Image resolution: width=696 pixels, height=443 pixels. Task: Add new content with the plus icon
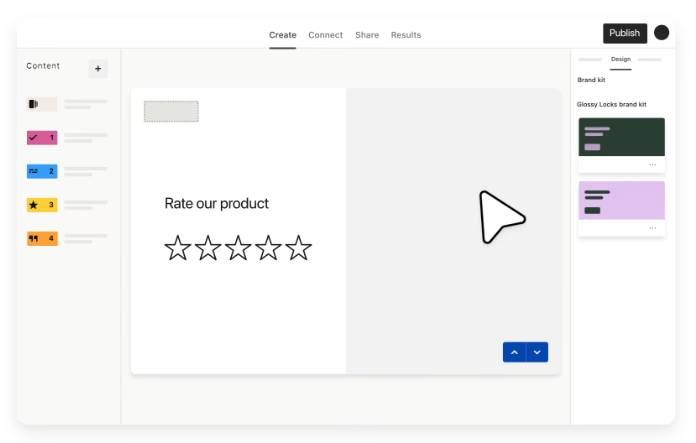pyautogui.click(x=98, y=68)
